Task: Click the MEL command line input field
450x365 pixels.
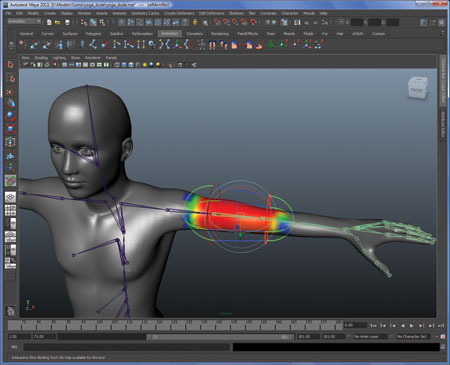Action: point(127,347)
